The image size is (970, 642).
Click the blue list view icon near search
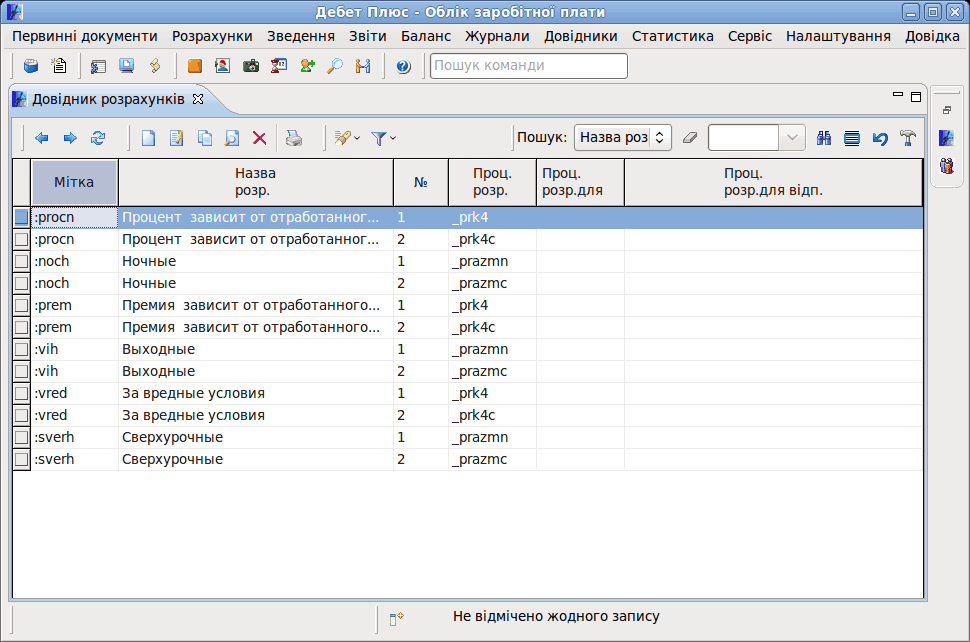pyautogui.click(x=852, y=138)
